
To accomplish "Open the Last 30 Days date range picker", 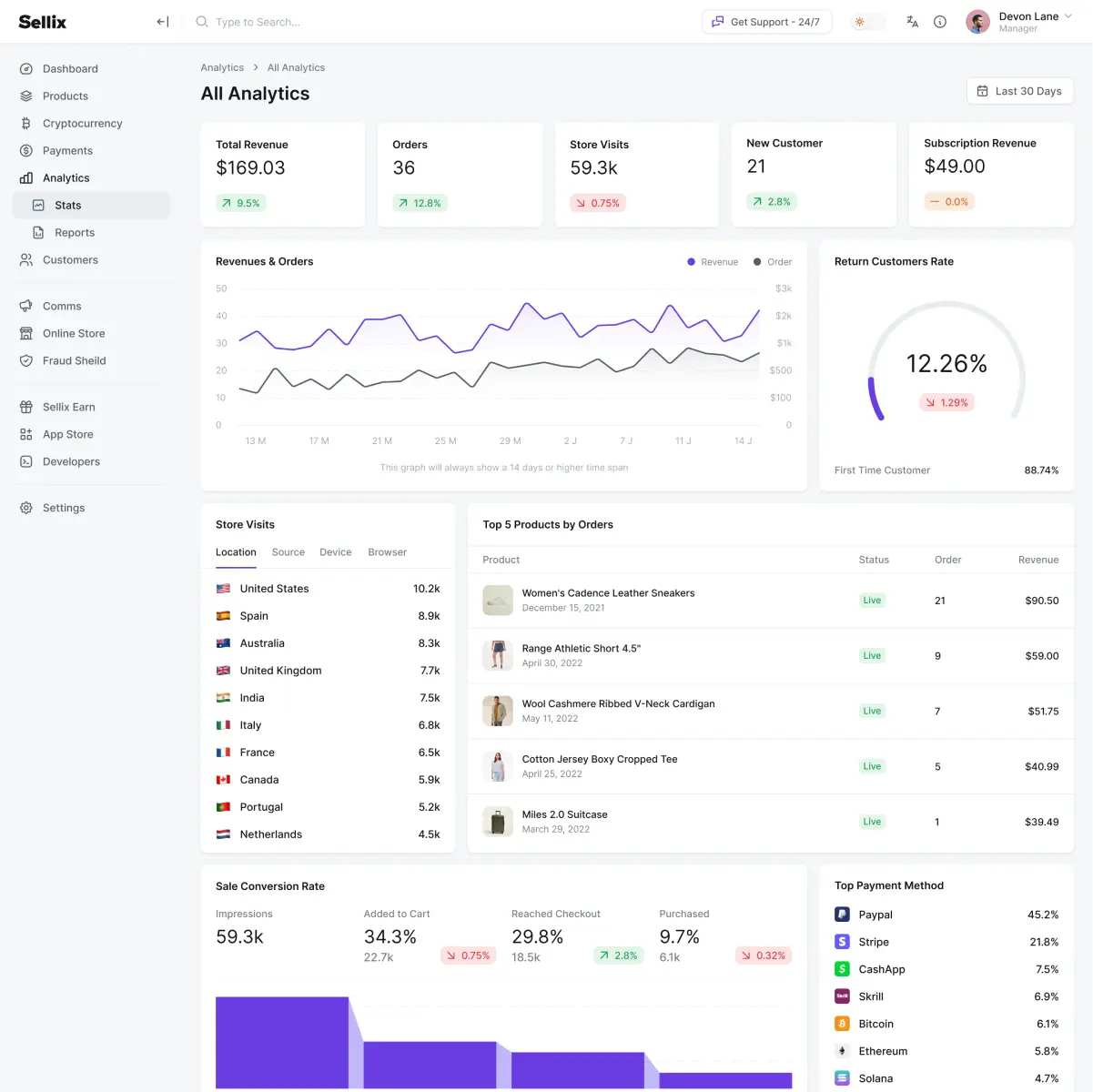I will point(1019,91).
